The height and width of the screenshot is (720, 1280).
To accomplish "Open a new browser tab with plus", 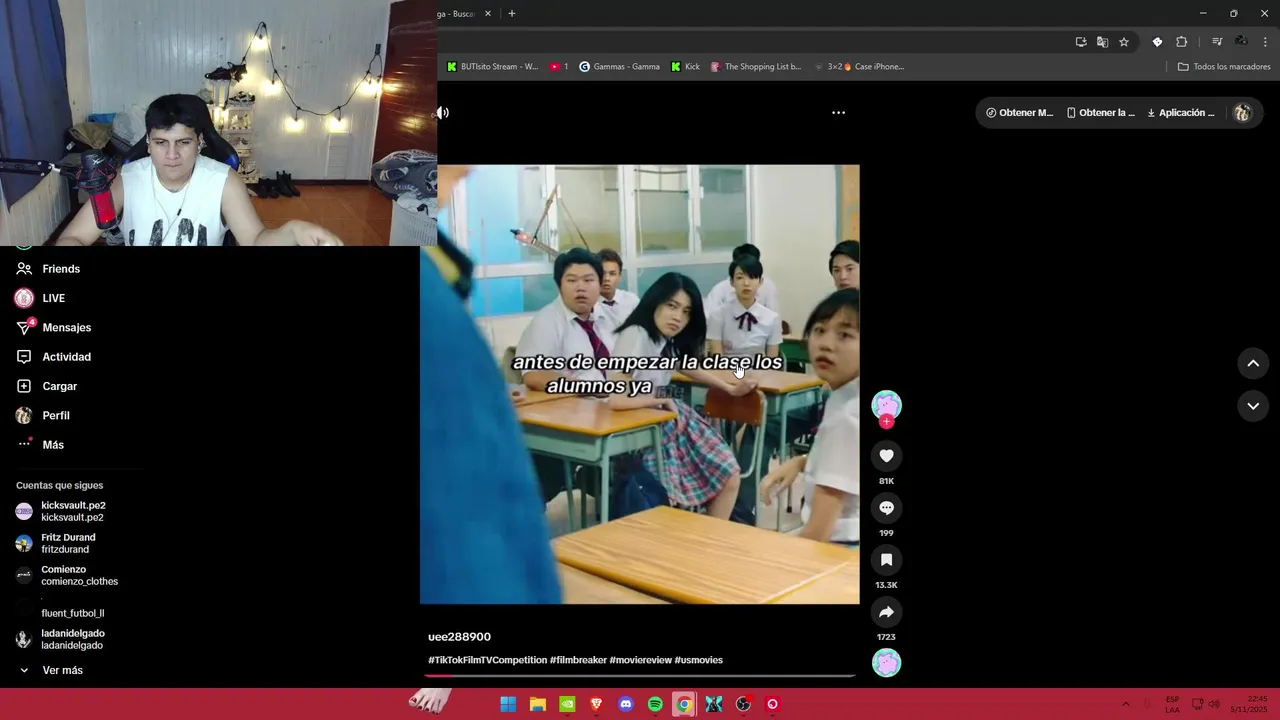I will point(512,14).
